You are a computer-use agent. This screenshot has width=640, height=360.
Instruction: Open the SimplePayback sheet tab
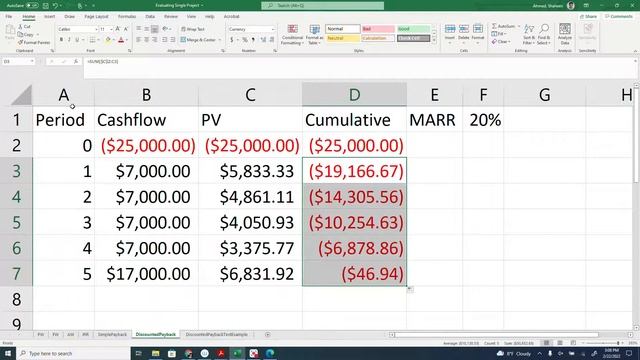point(112,335)
